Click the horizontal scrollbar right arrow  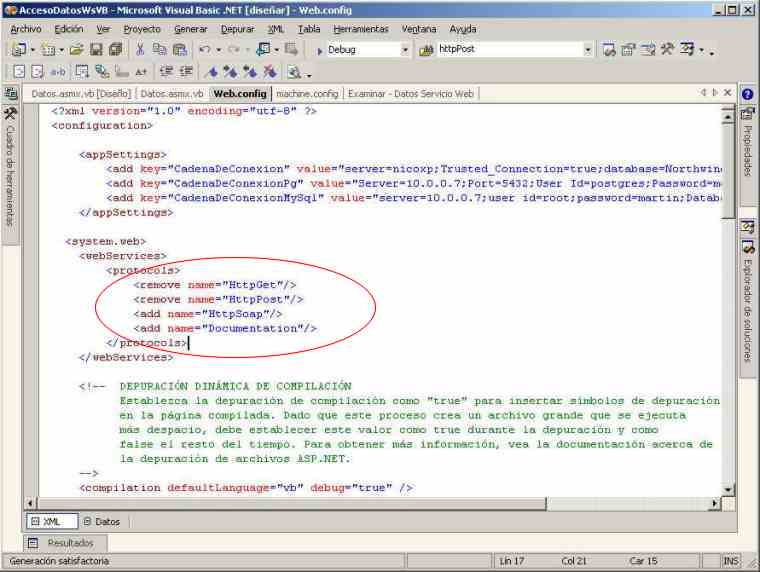coord(714,504)
